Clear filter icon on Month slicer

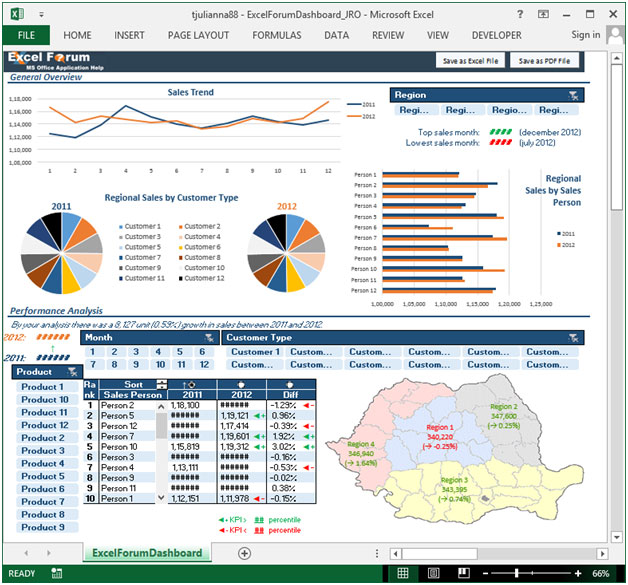coord(209,338)
